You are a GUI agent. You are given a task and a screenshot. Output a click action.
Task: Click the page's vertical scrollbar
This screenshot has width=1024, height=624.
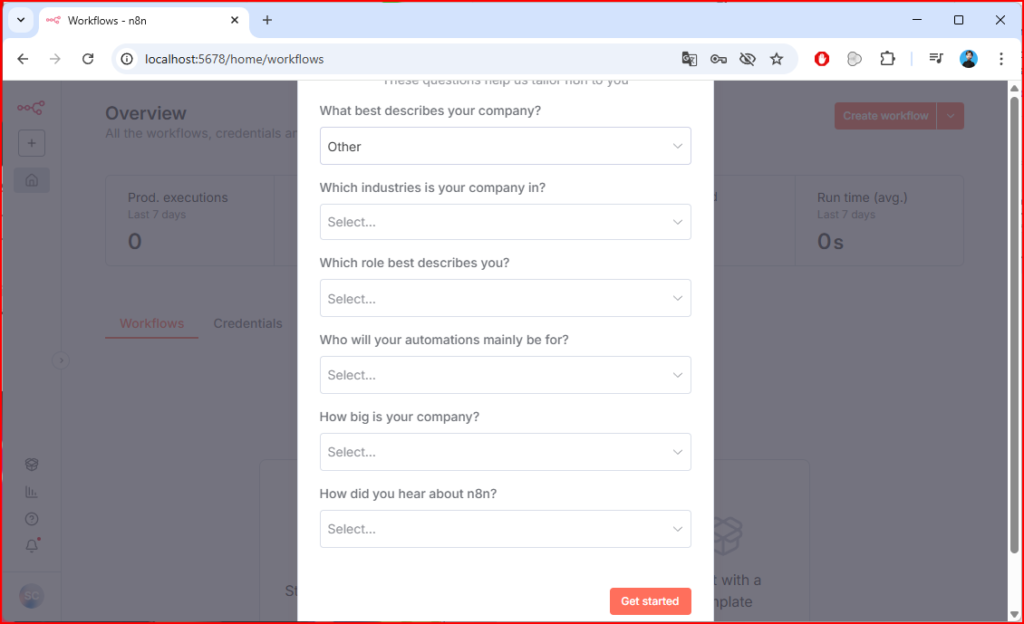pos(1015,320)
